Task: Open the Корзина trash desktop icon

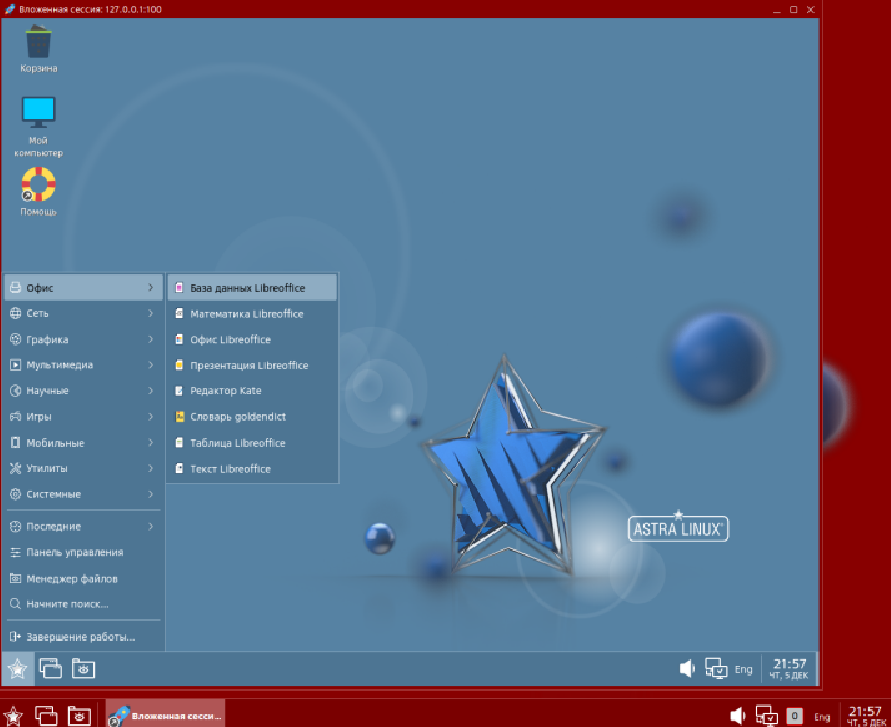Action: 38,49
